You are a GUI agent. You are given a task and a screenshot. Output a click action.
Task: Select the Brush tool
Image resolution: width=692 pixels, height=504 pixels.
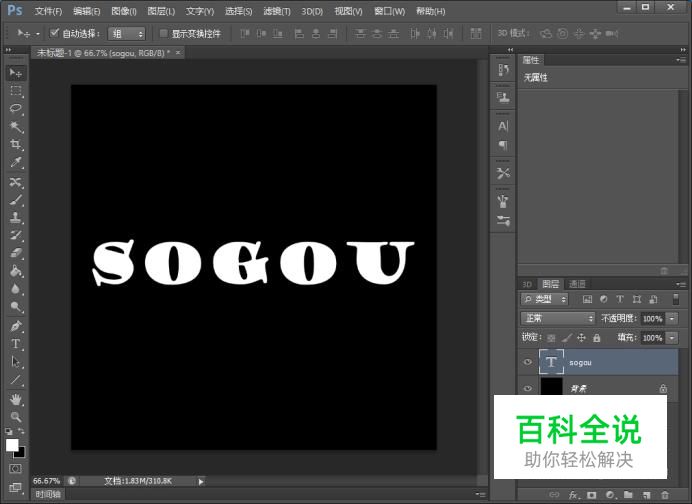(16, 199)
